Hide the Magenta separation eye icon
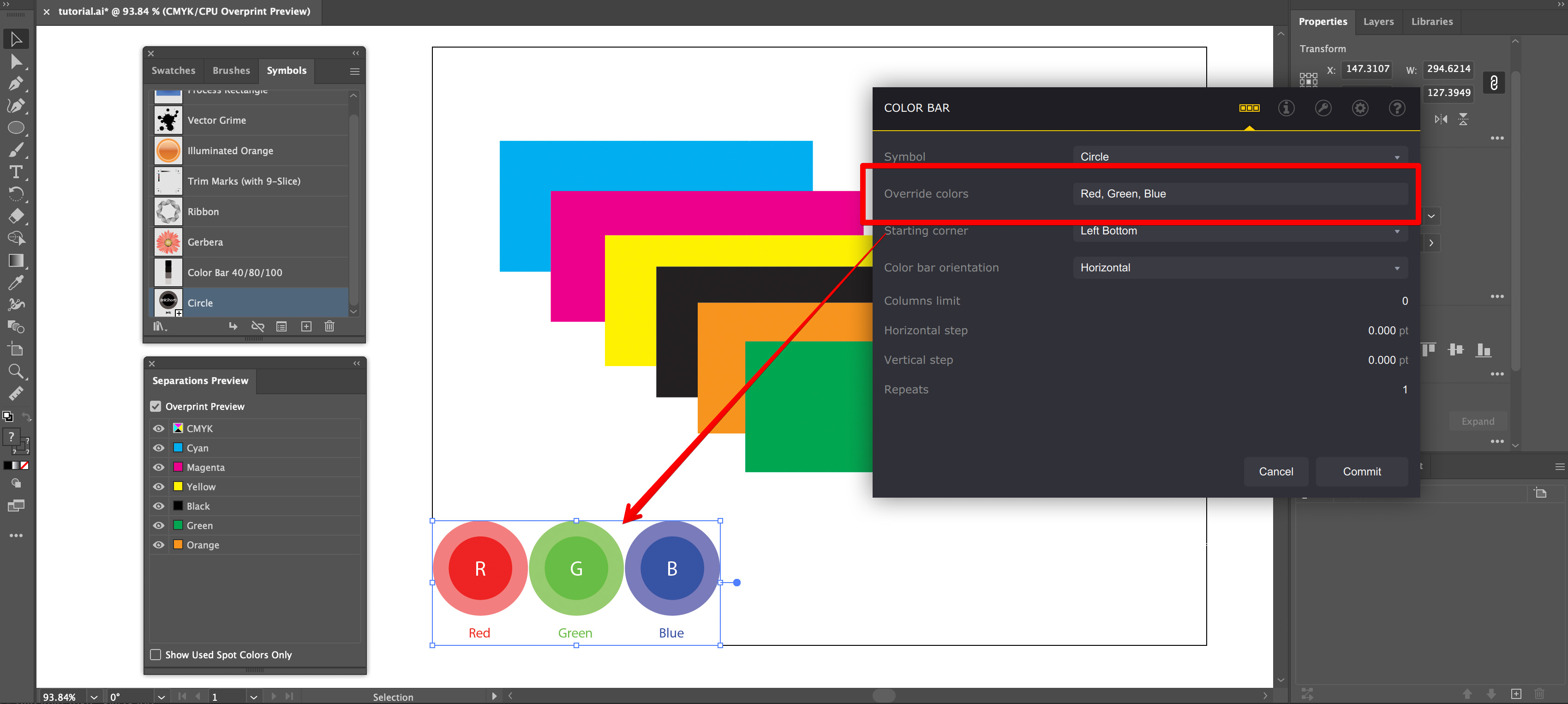 point(159,467)
